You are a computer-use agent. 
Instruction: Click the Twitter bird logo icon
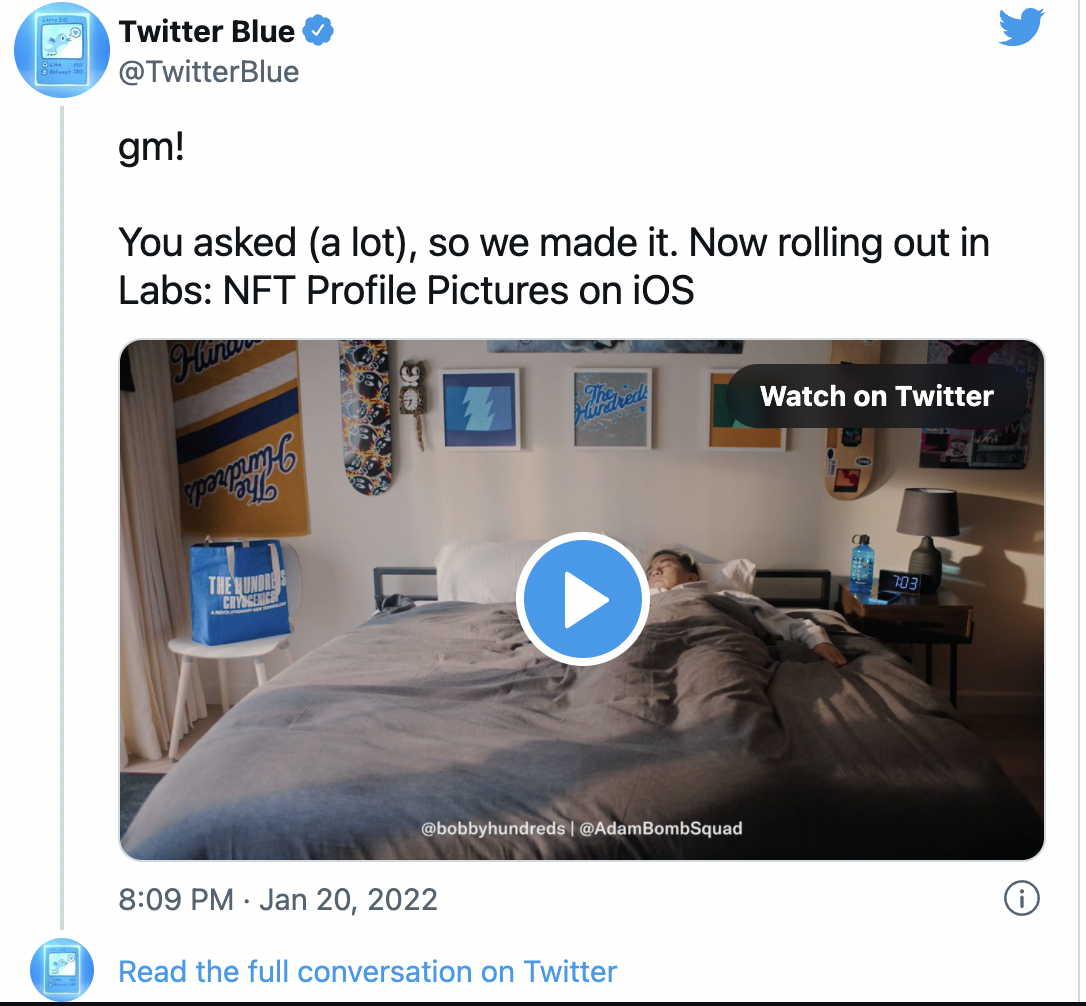pos(1021,27)
